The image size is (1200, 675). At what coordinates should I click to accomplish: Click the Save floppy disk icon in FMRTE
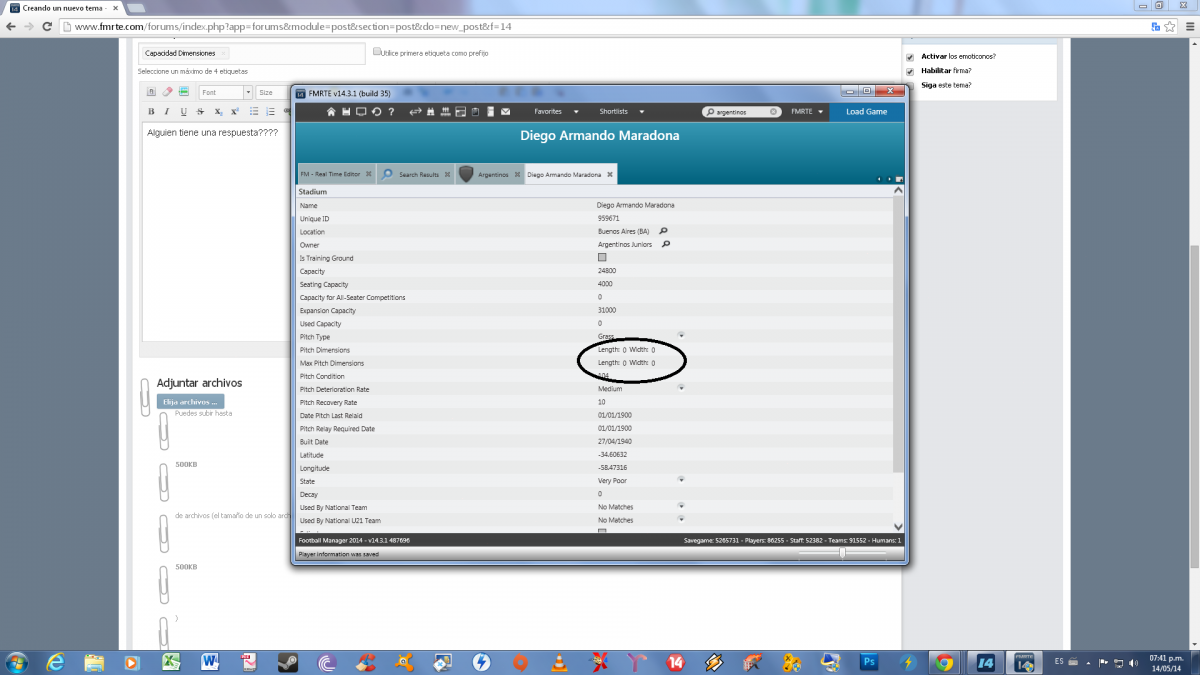click(x=346, y=112)
